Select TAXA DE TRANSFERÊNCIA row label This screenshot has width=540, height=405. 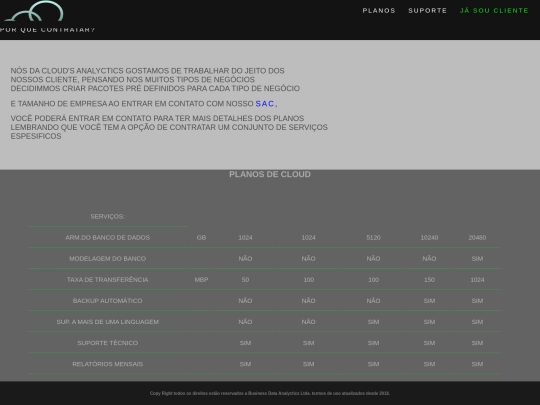pos(107,280)
